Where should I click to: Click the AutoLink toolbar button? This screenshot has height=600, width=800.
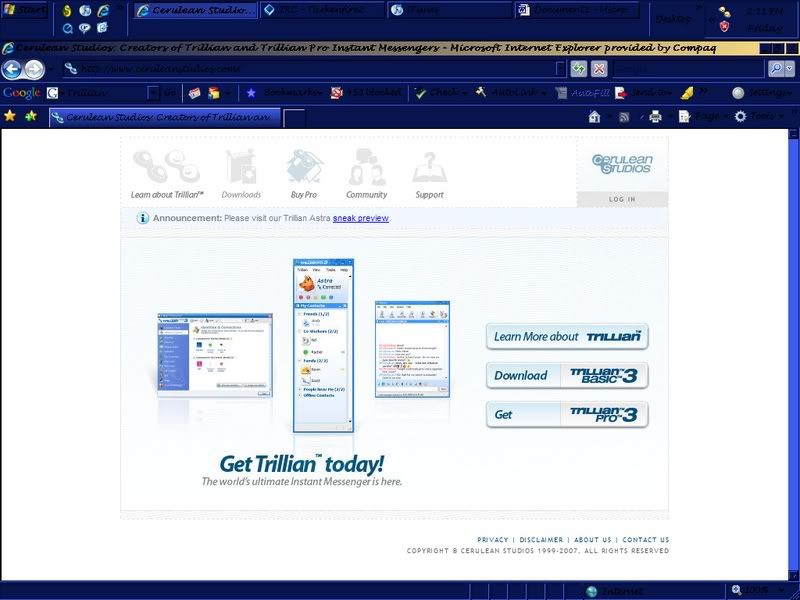coord(511,93)
